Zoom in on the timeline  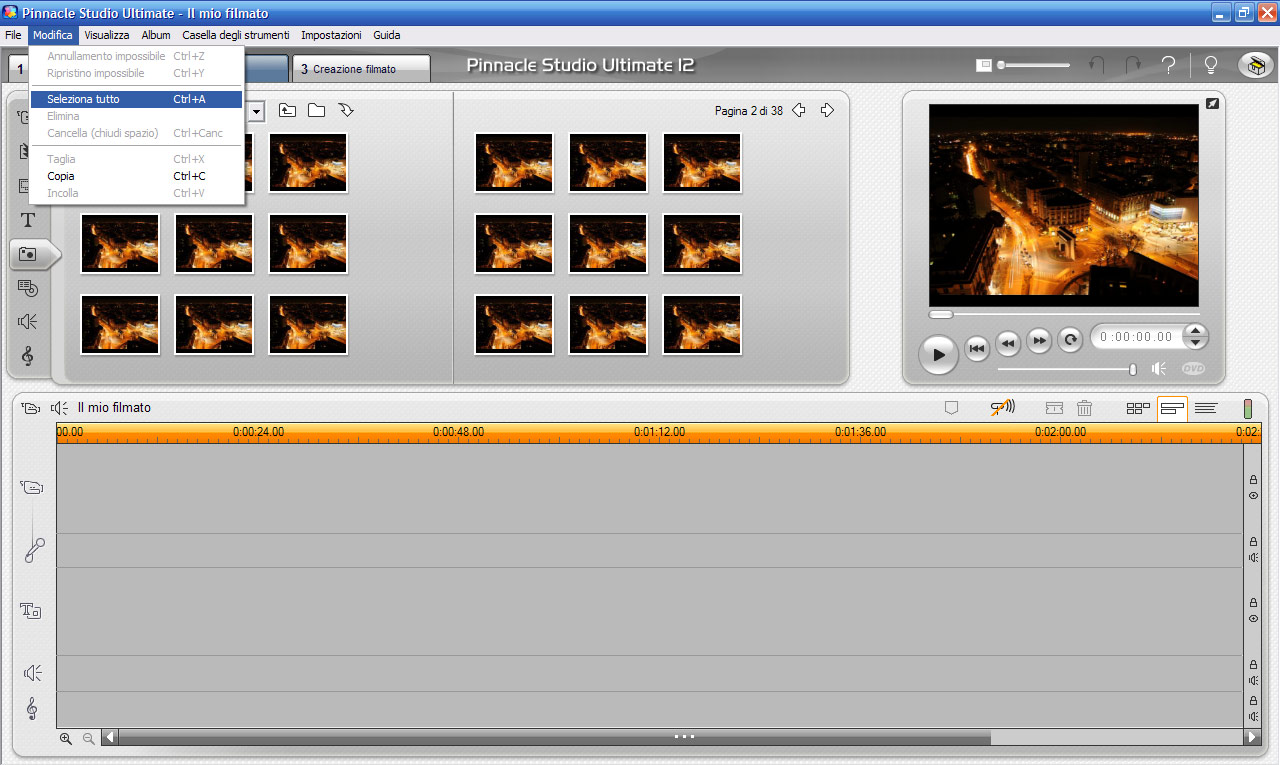tap(66, 738)
